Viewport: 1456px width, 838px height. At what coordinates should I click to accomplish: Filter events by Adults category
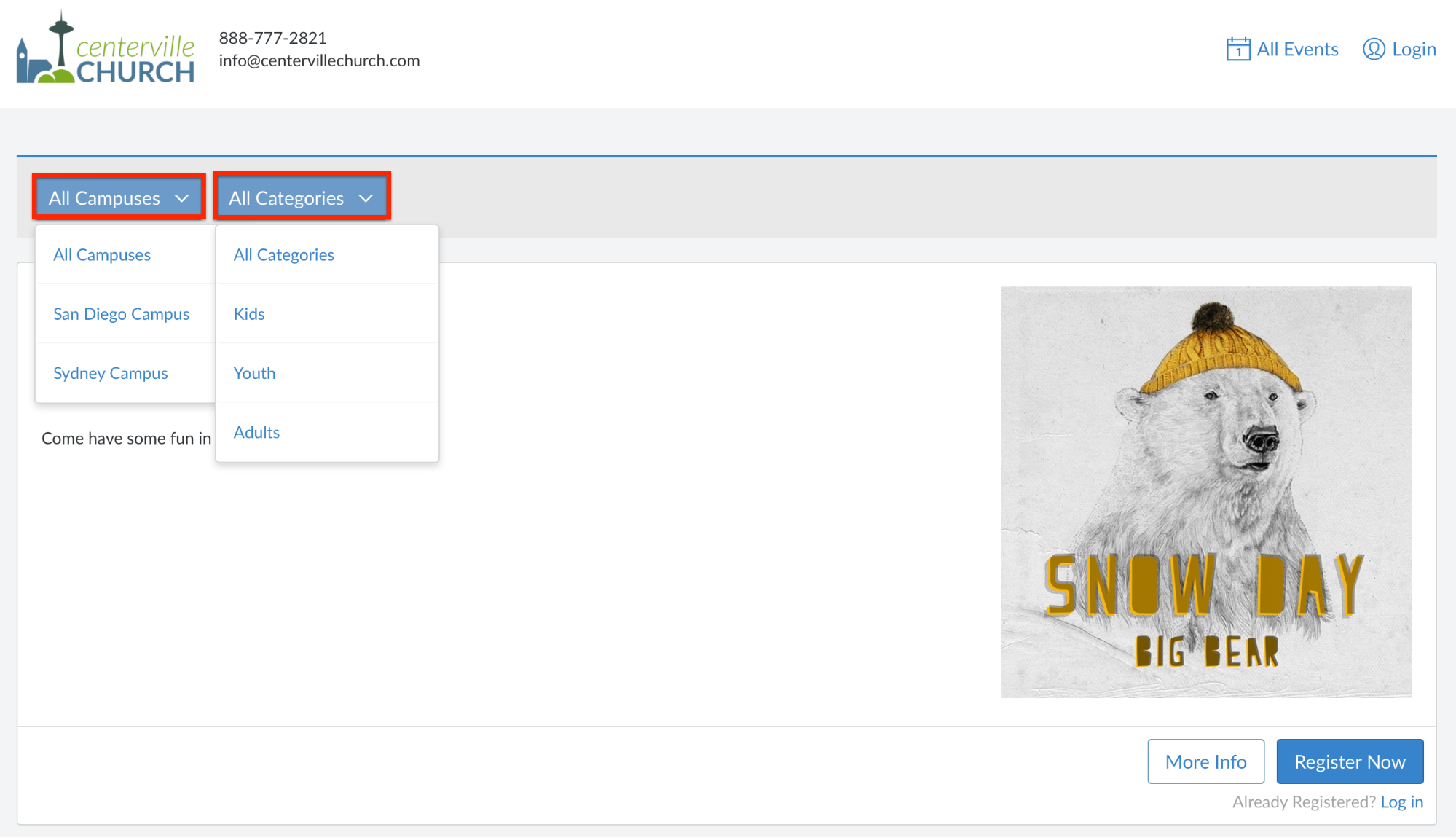[x=256, y=432]
